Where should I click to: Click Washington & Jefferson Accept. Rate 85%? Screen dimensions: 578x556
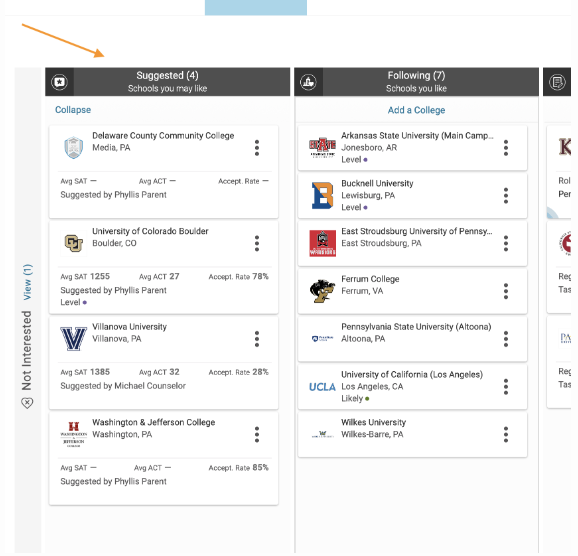coord(238,468)
